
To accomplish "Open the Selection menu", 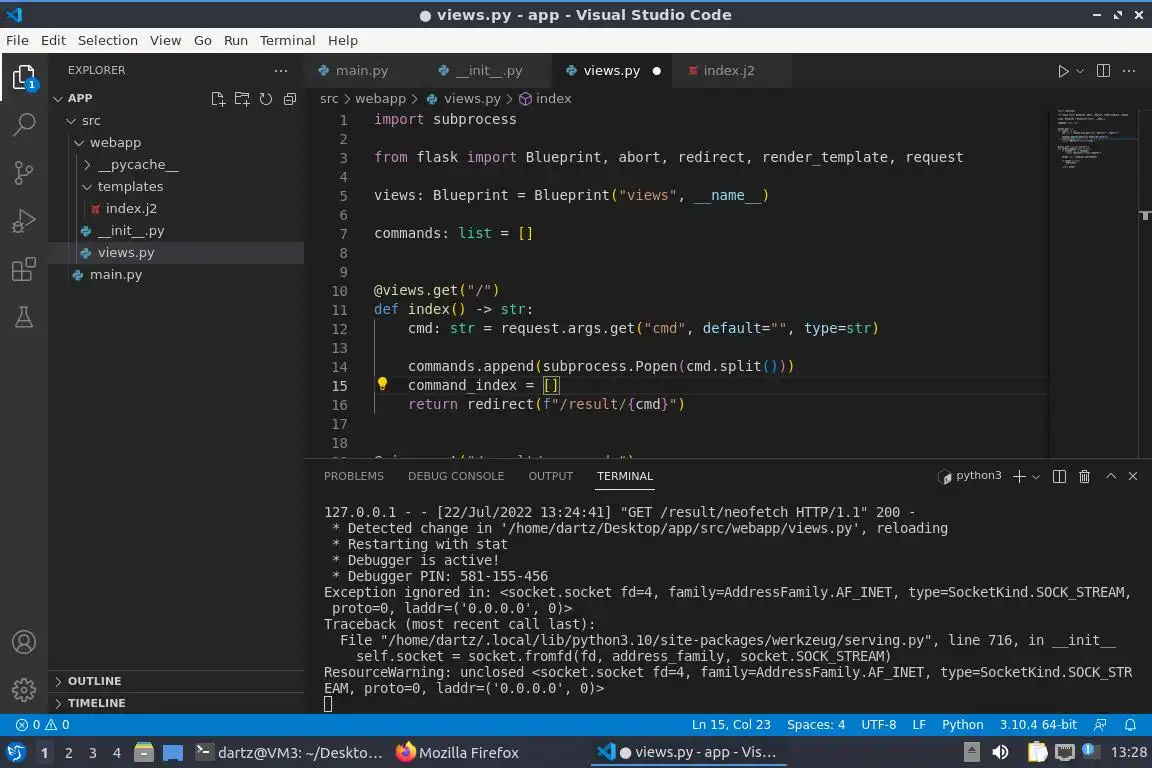I will [107, 40].
